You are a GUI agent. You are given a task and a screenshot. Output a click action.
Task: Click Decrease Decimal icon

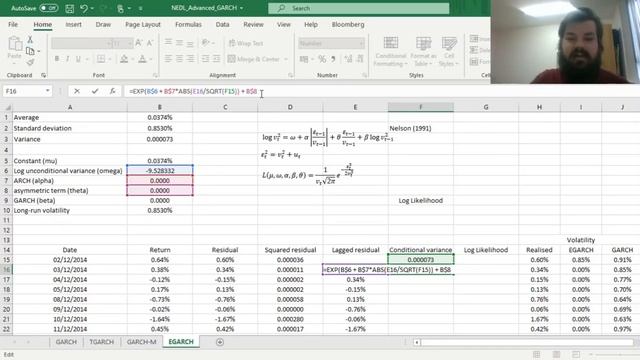pos(360,59)
